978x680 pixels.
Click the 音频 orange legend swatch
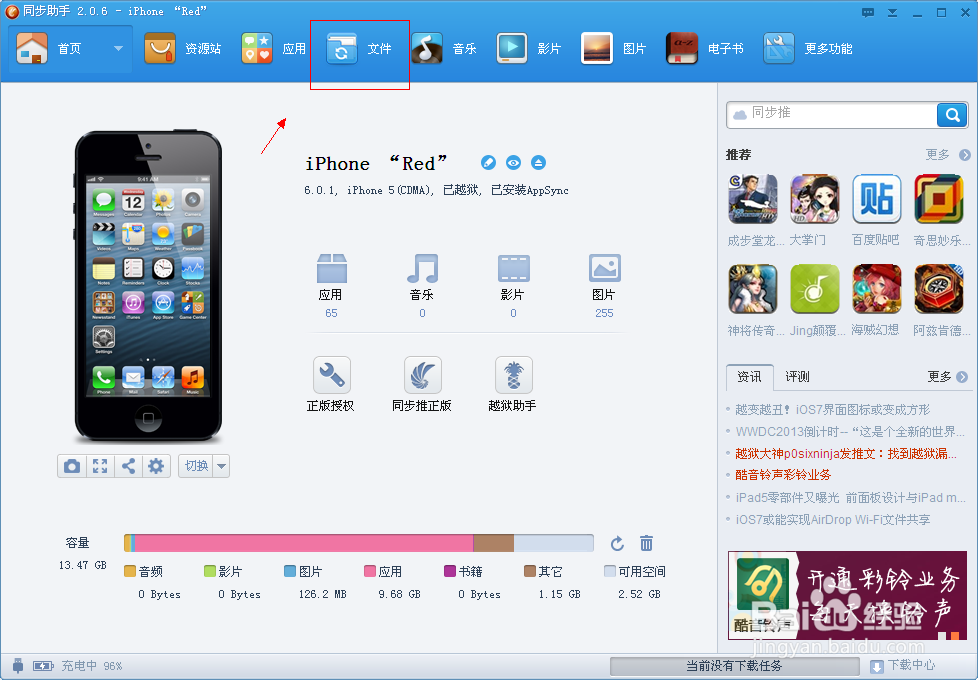pyautogui.click(x=130, y=571)
